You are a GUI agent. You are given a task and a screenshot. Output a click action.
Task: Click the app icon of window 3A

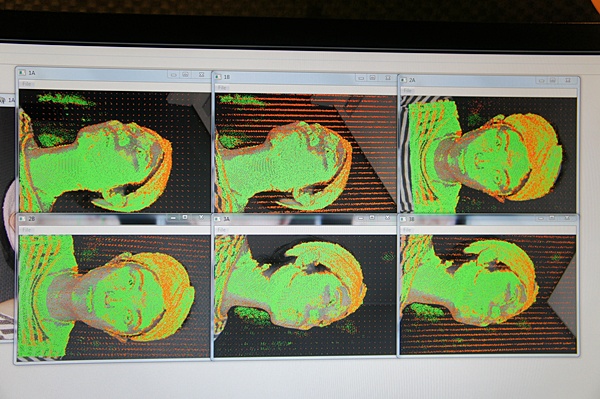tap(218, 219)
